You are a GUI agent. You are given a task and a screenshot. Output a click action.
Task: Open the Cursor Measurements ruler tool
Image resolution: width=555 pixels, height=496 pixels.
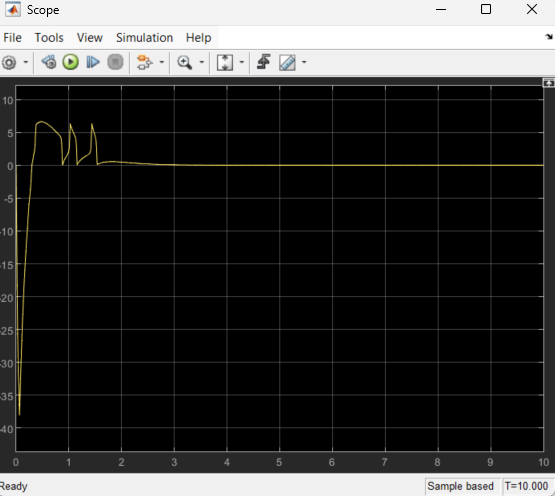pos(287,63)
